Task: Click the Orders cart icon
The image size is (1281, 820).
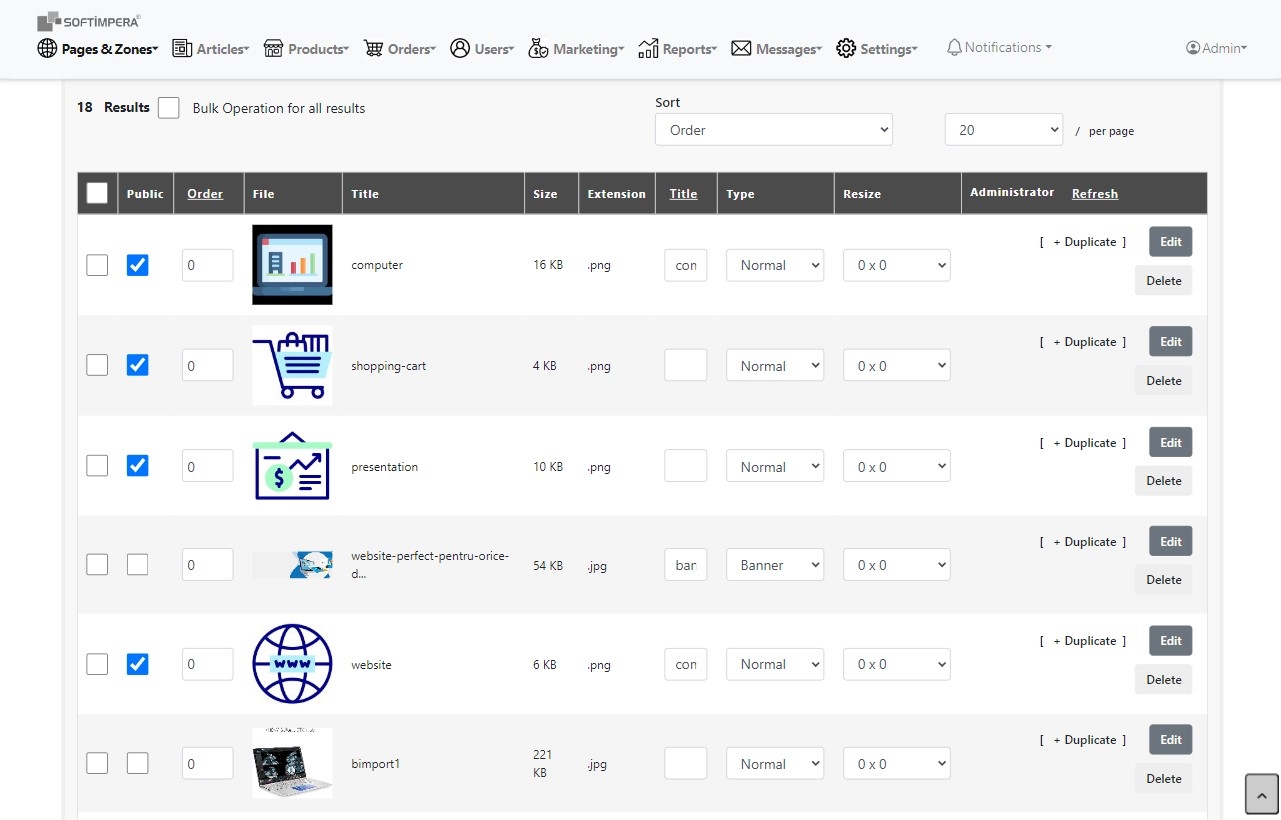Action: click(x=373, y=48)
